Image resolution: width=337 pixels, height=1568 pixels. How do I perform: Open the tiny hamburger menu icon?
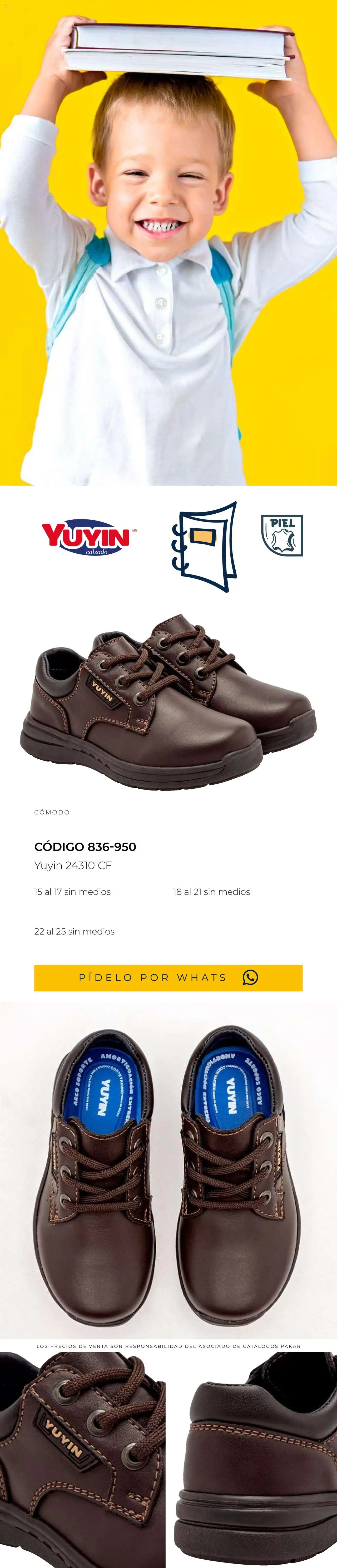6,6
